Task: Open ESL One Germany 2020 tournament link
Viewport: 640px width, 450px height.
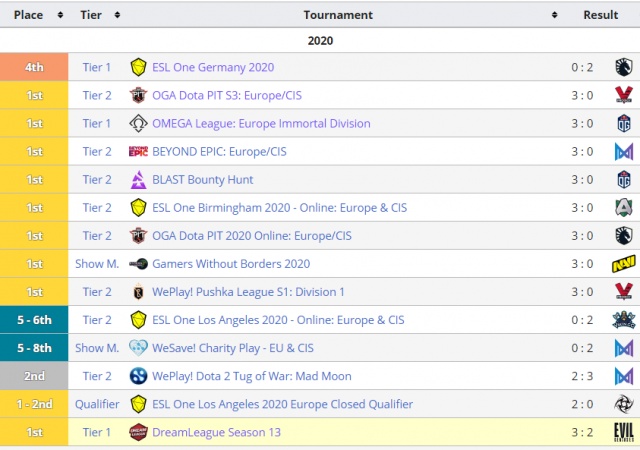Action: click(x=212, y=68)
